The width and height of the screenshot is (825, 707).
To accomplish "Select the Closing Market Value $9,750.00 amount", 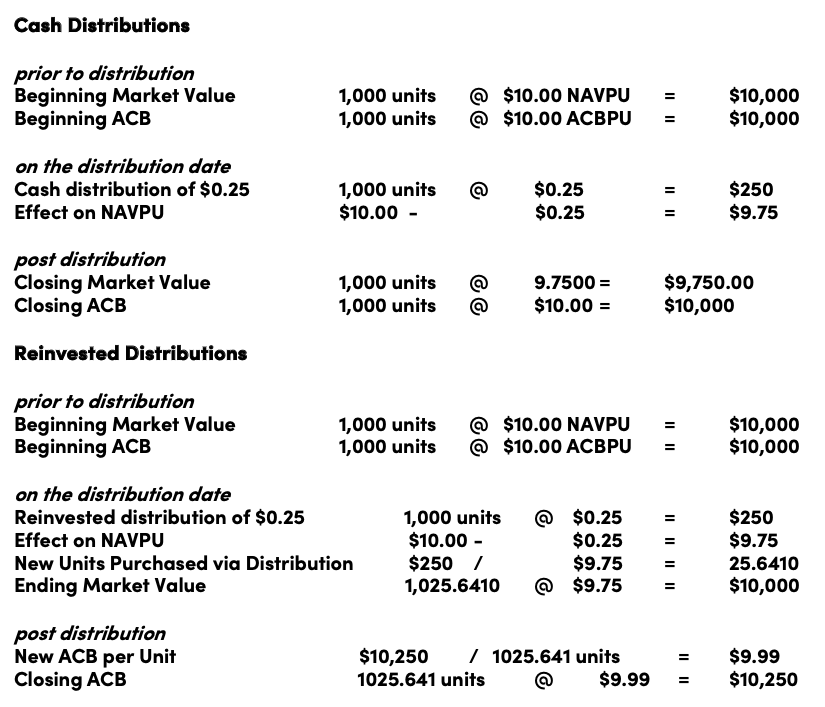I will click(x=708, y=282).
